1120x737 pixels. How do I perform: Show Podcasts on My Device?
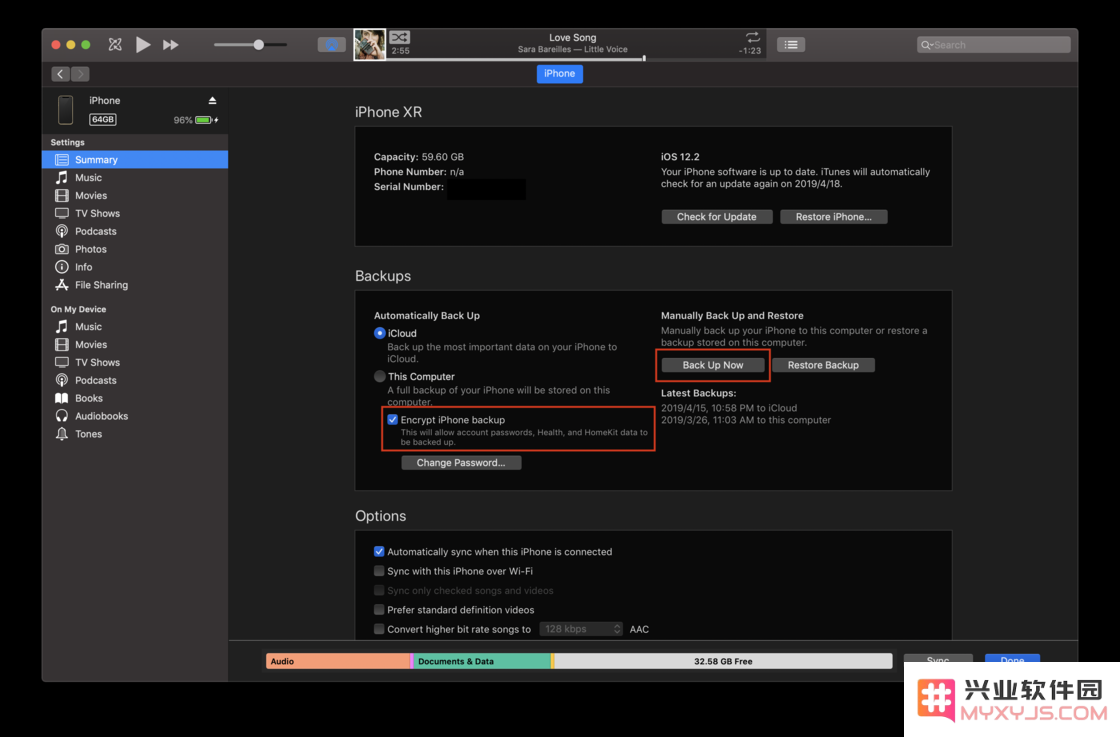click(135, 380)
